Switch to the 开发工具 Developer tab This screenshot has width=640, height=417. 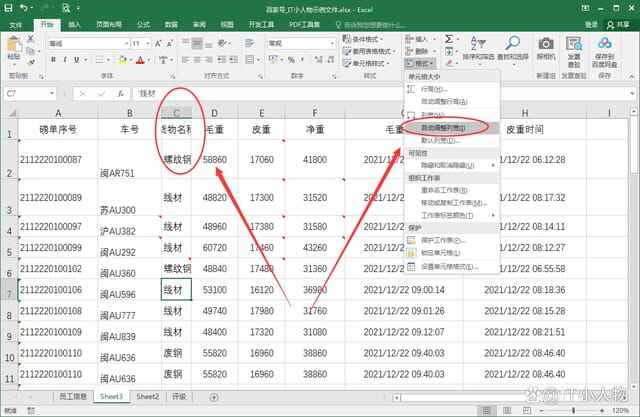(x=261, y=25)
